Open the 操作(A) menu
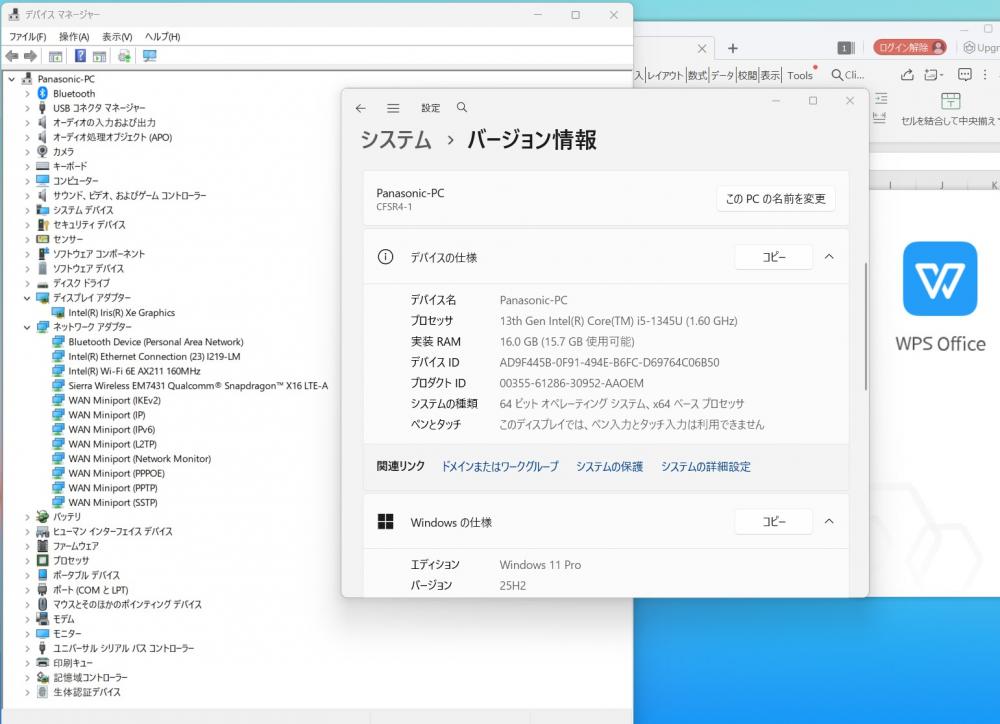Screen dimensions: 1000x724 pos(74,36)
